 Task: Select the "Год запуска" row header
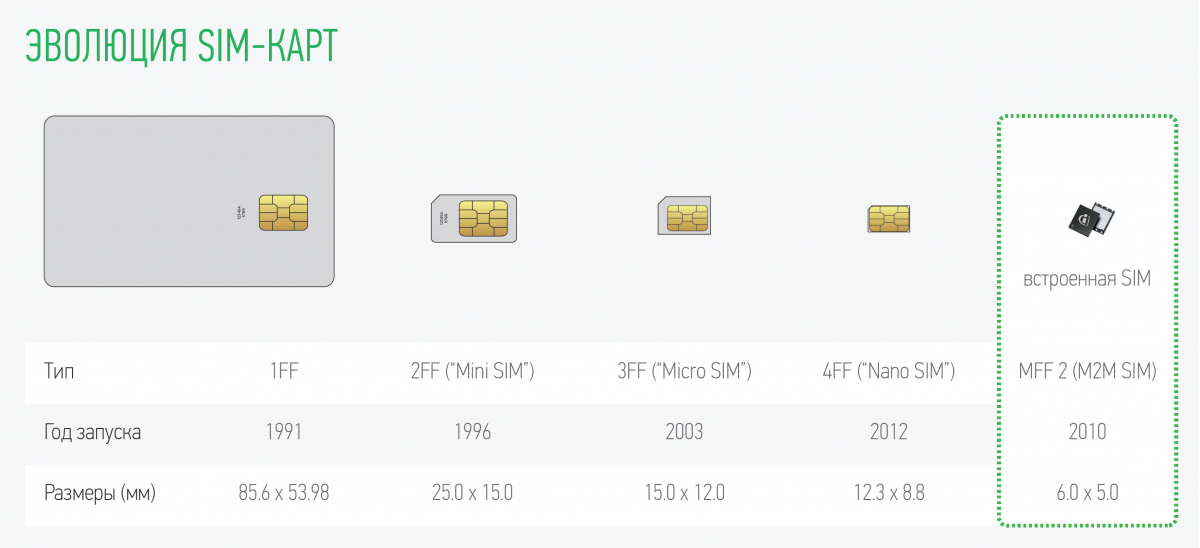pyautogui.click(x=93, y=432)
